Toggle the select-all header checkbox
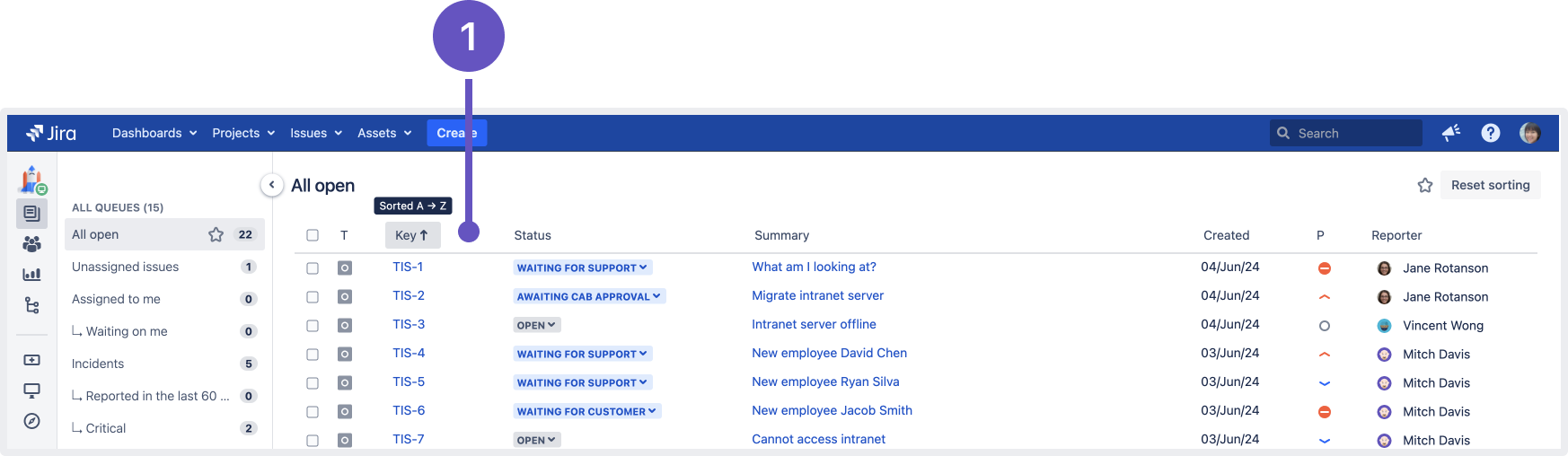 (313, 235)
